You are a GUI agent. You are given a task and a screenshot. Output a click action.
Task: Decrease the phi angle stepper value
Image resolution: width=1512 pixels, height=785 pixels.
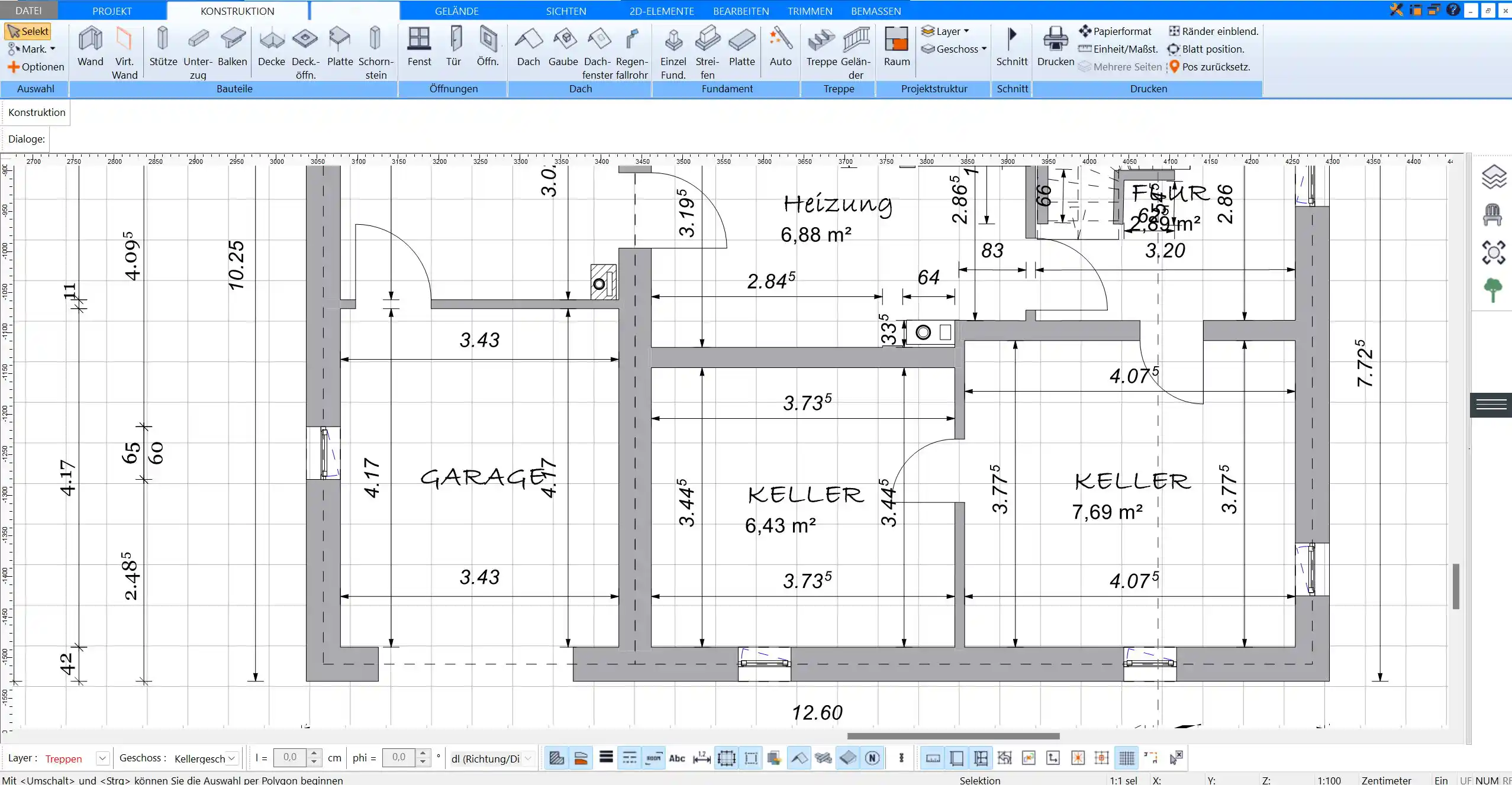click(x=423, y=763)
